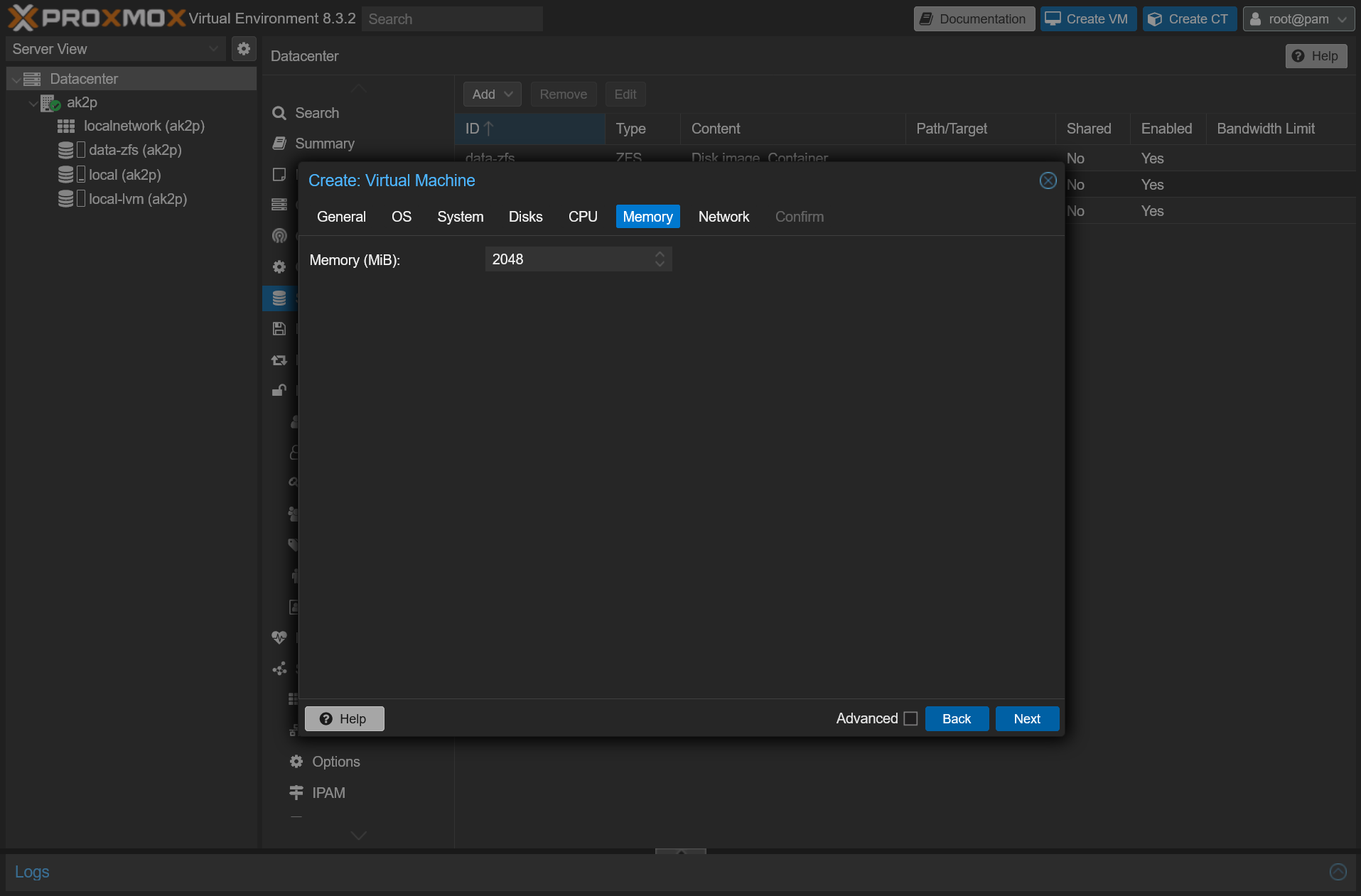Screen dimensions: 1361x896
Task: Click the Enabled column header
Action: pos(1168,129)
